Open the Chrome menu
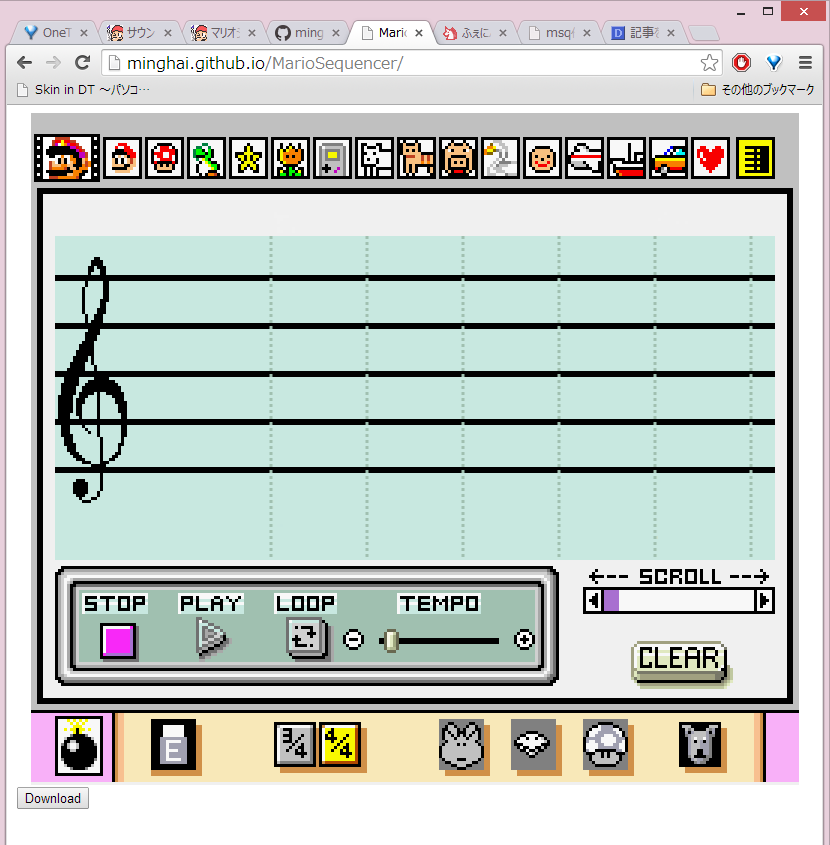Screen dimensions: 830x845 coord(805,62)
